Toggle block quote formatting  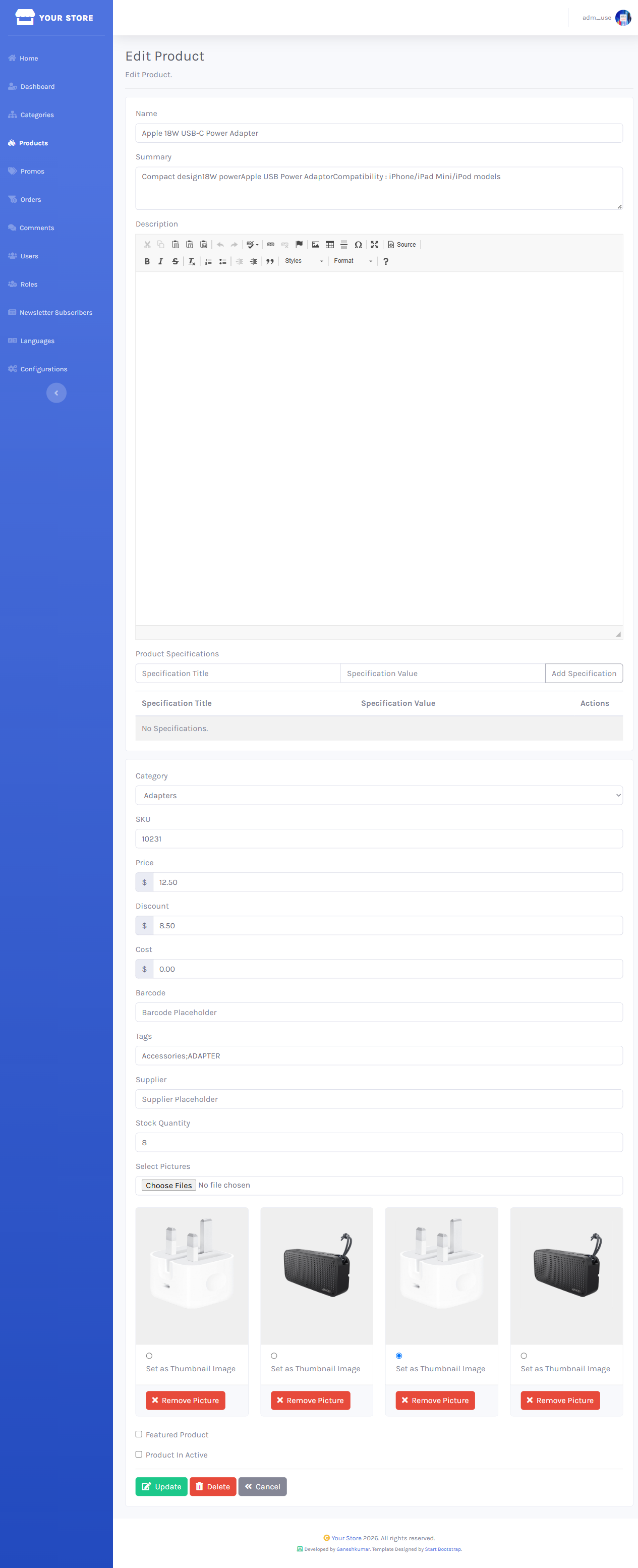270,261
